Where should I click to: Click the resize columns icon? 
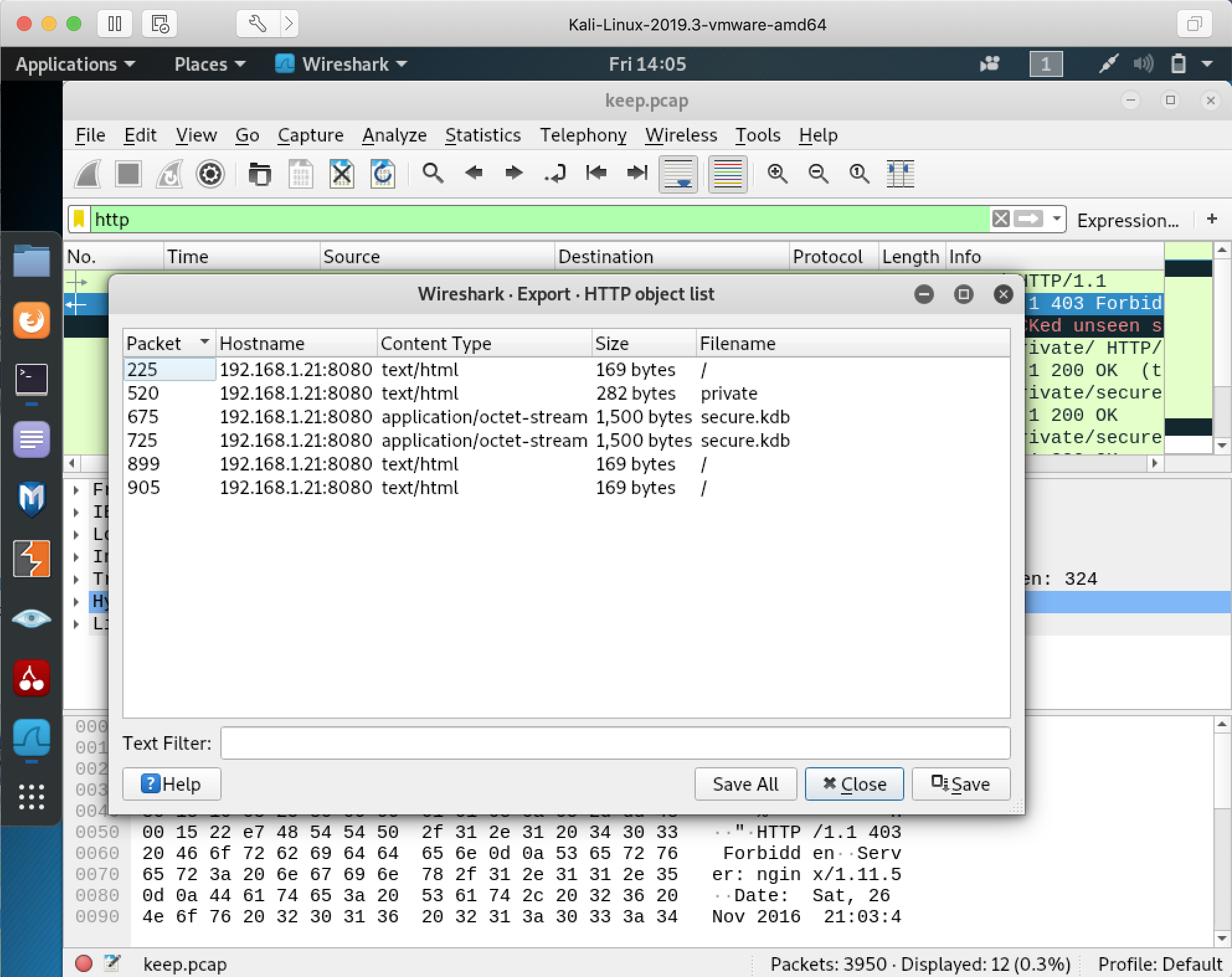pos(900,173)
